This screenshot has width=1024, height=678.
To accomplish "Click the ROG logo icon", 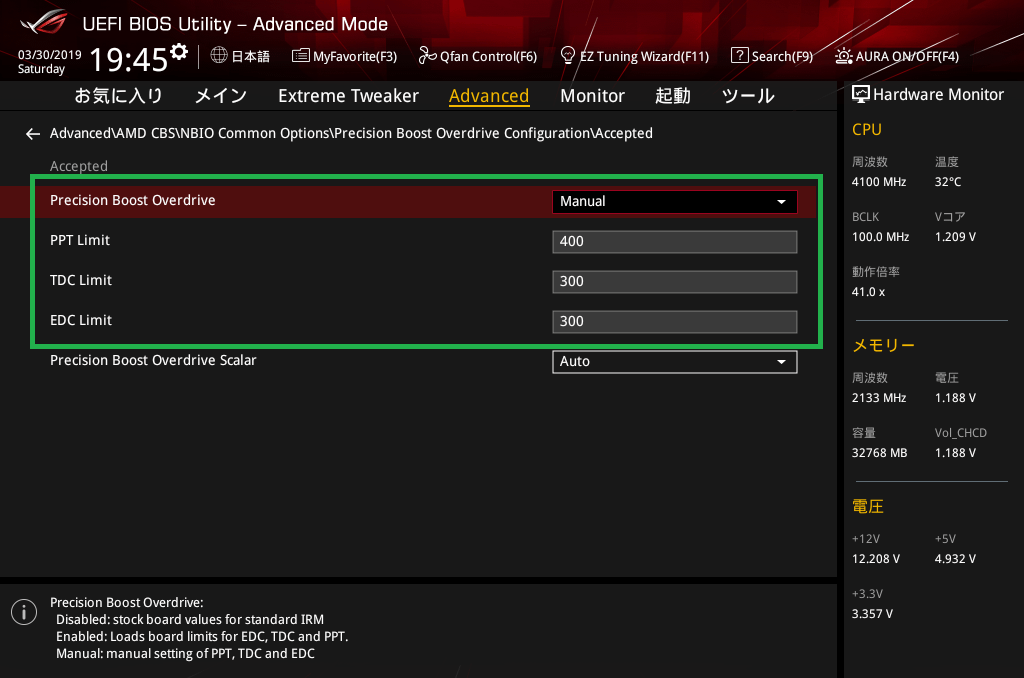I will coord(43,22).
